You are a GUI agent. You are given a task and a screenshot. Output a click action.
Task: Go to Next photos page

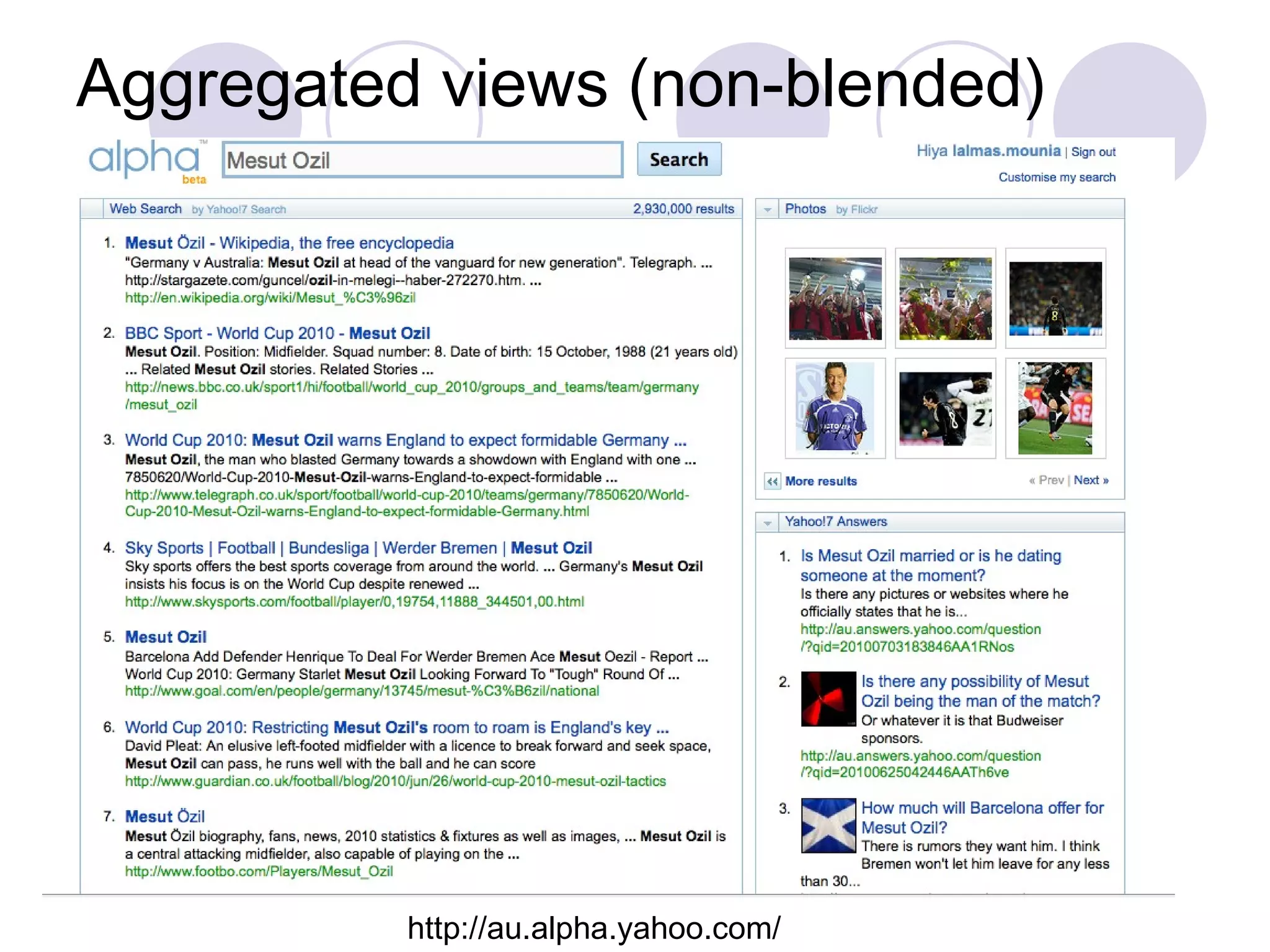(x=1091, y=480)
